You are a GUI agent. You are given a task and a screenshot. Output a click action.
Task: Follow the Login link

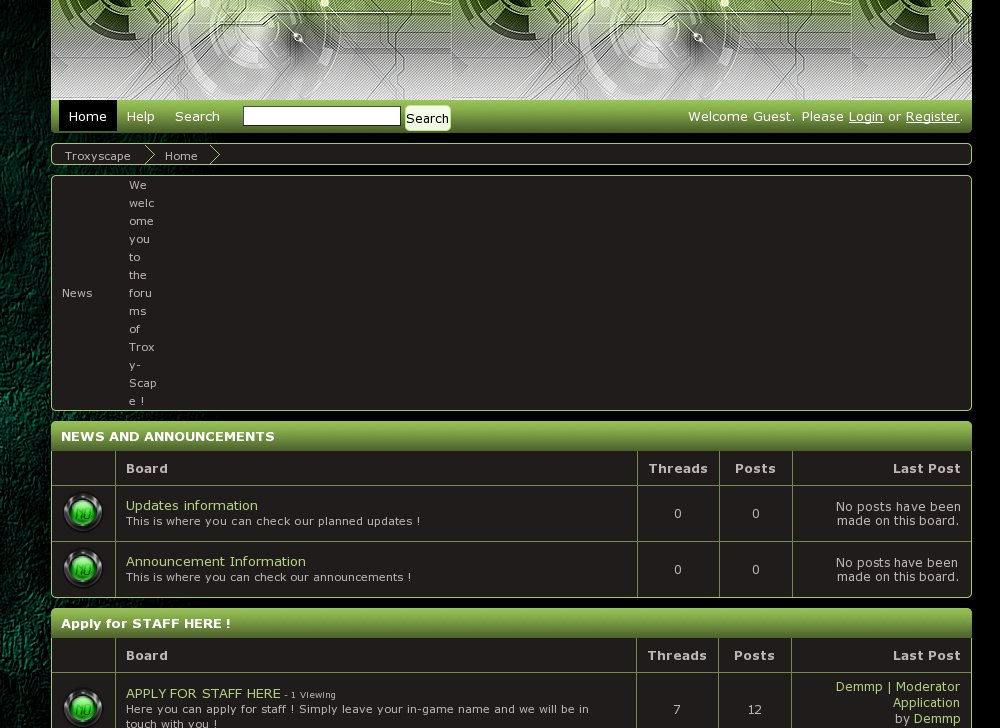[x=865, y=117]
